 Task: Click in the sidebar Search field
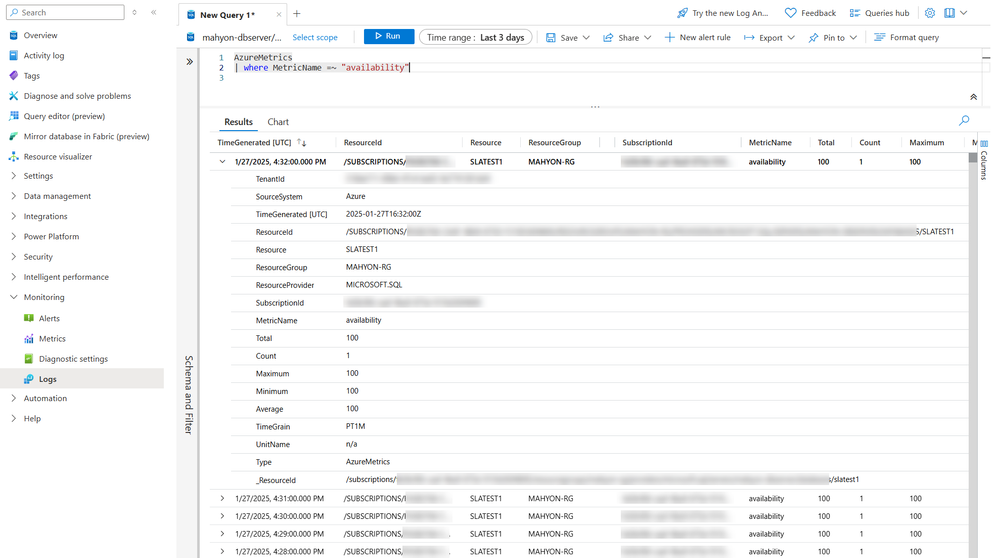[65, 12]
